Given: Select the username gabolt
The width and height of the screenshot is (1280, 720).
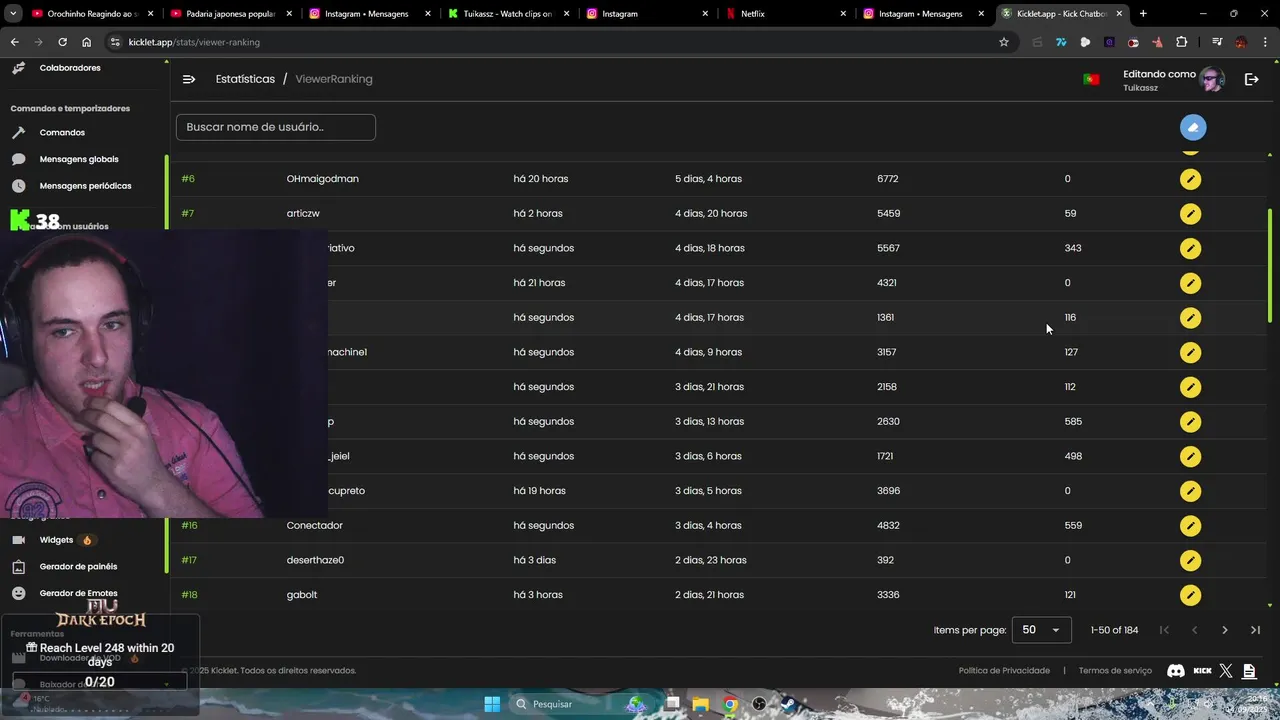Looking at the screenshot, I should tap(302, 595).
